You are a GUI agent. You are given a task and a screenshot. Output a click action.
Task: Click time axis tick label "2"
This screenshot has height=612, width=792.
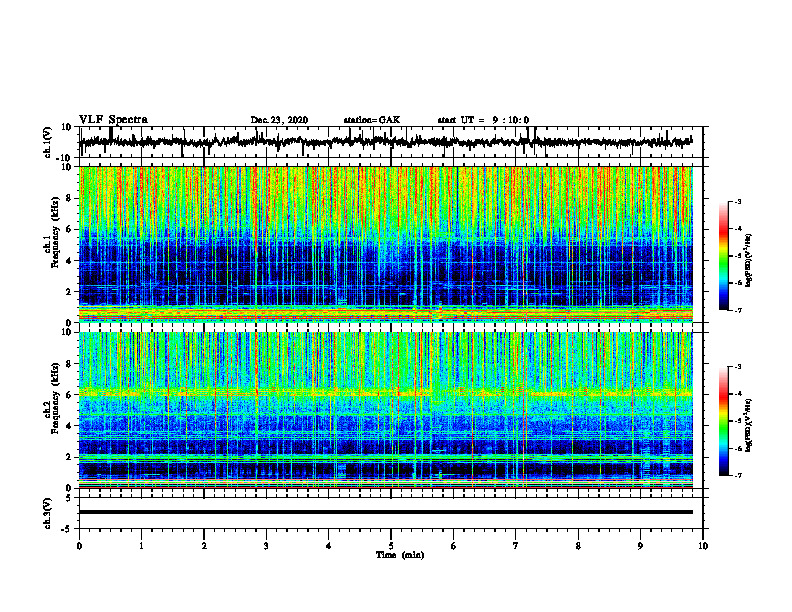[x=204, y=546]
